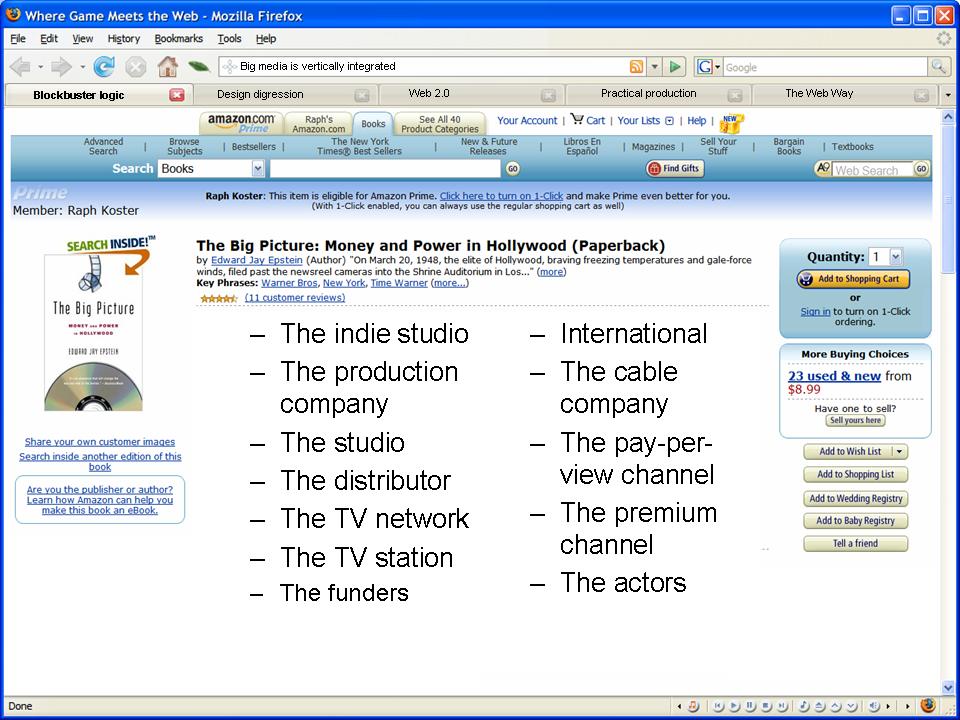The width and height of the screenshot is (960, 720).
Task: Click in the Google search box
Action: (825, 67)
